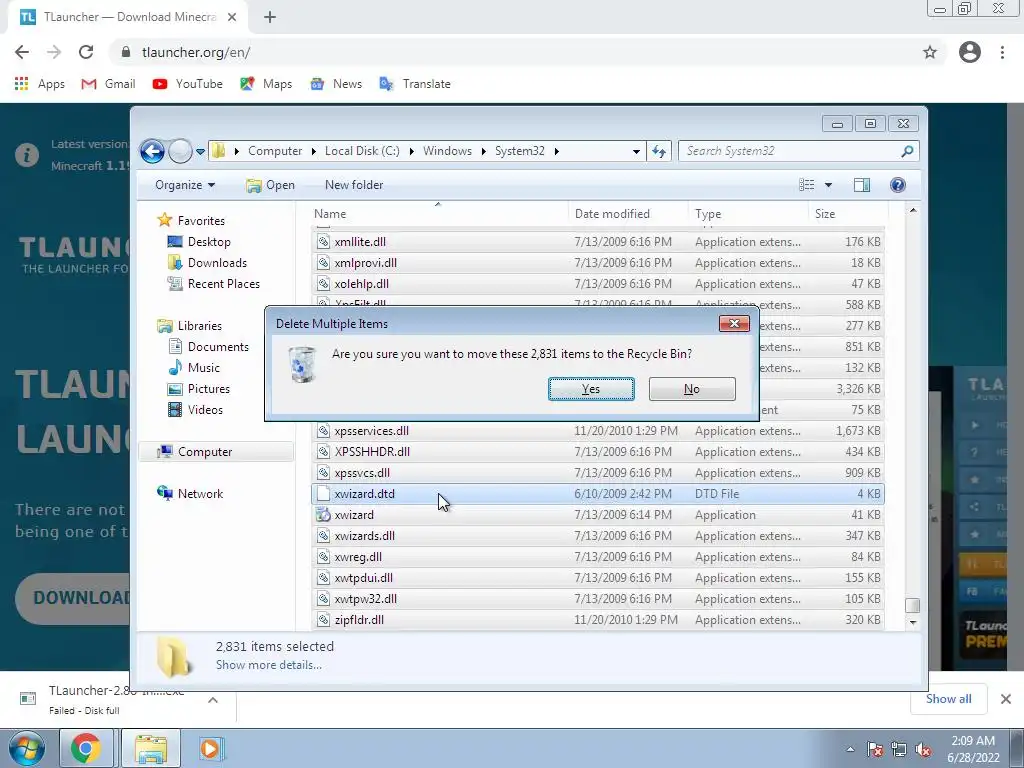Select Network in navigation pane
This screenshot has height=768, width=1024.
click(191, 494)
